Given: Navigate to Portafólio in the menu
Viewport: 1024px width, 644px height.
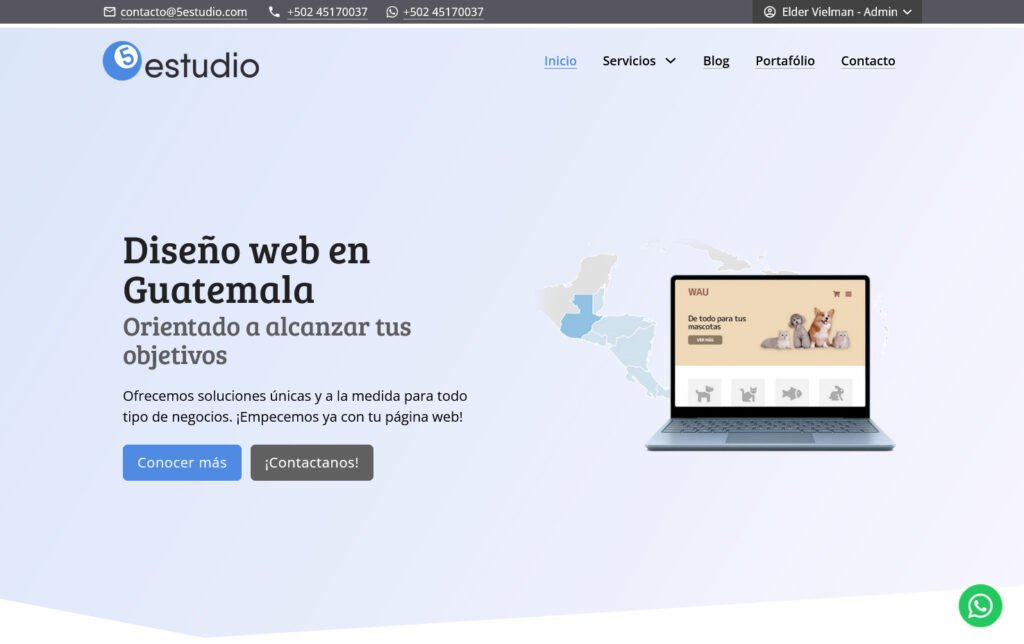Looking at the screenshot, I should pos(785,61).
